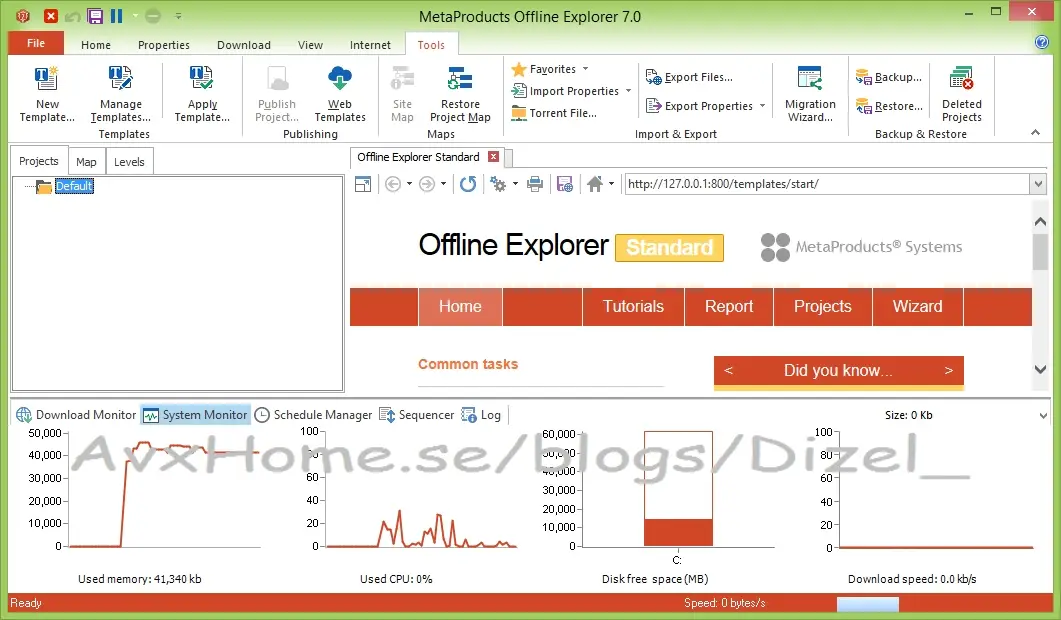Click the browser layout icon left of back
Screen dimensions: 1061x620
point(363,184)
